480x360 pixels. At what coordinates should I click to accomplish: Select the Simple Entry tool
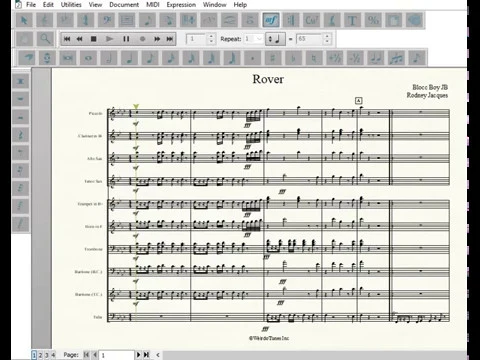[x=148, y=20]
